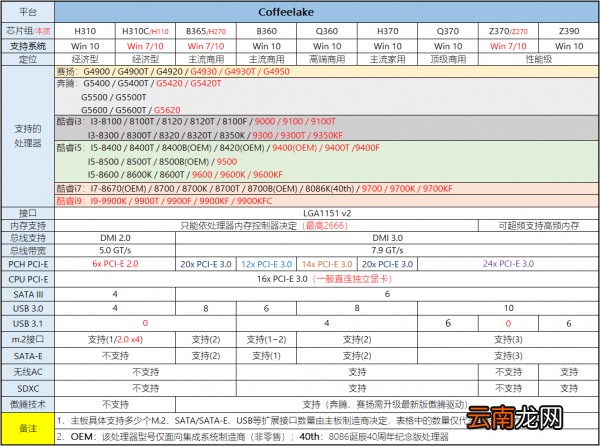
Task: Click the Q360 chipset cell
Action: coord(327,31)
